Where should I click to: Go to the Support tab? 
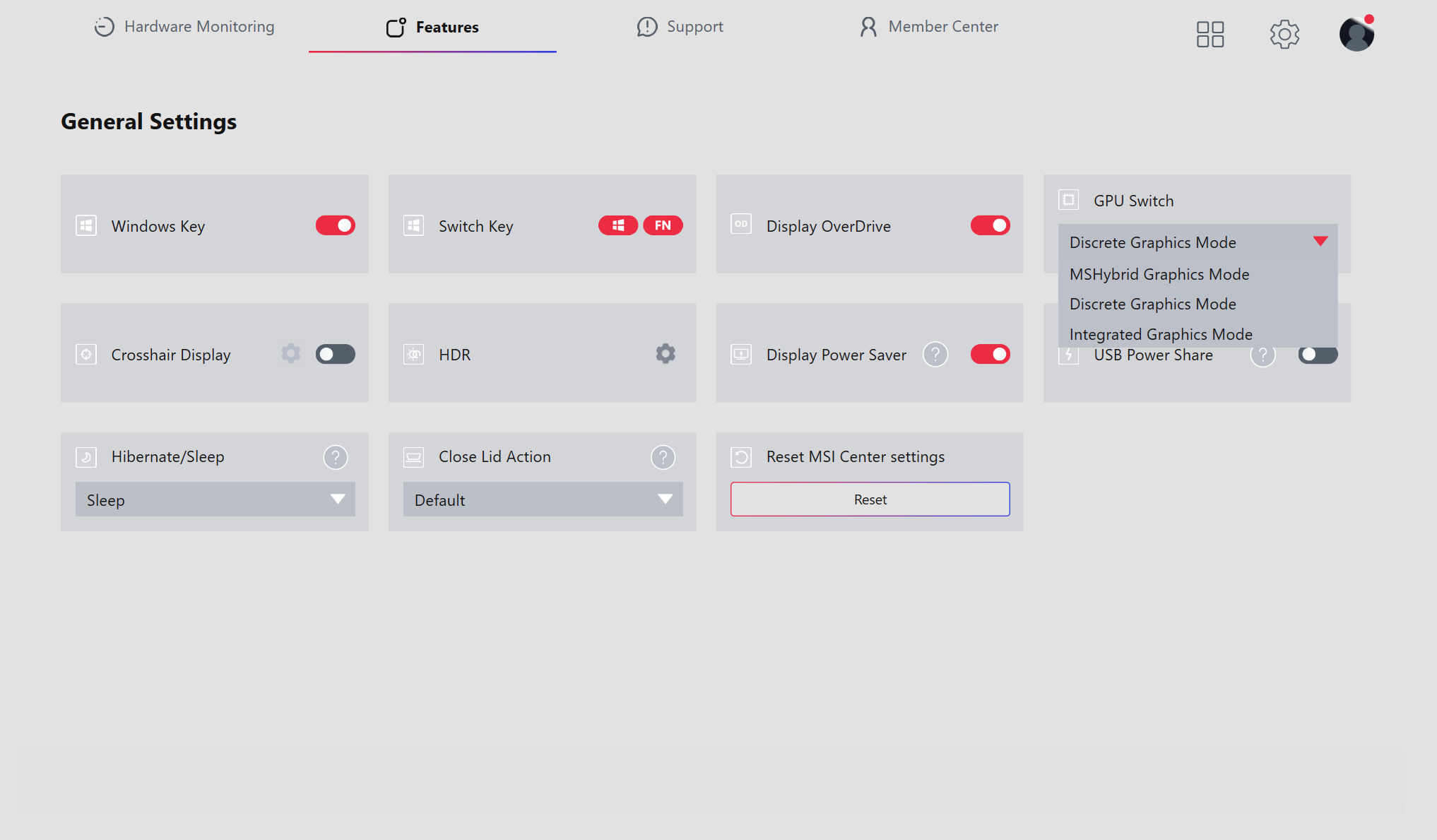pos(680,27)
